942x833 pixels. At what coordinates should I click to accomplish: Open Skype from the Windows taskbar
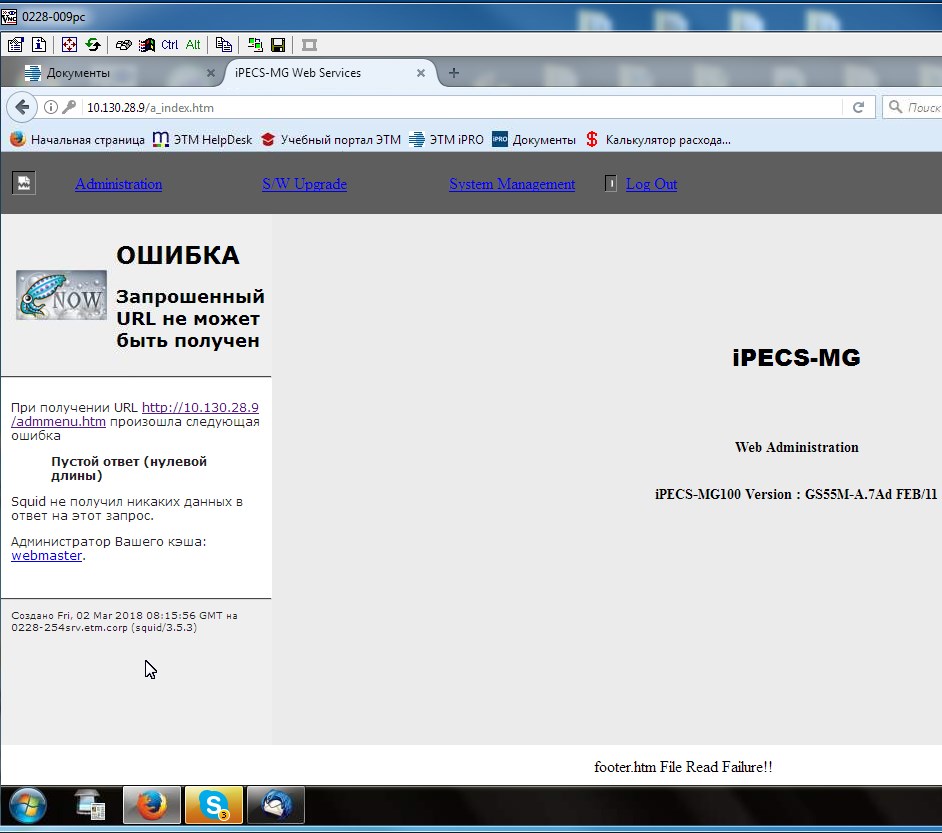click(213, 805)
